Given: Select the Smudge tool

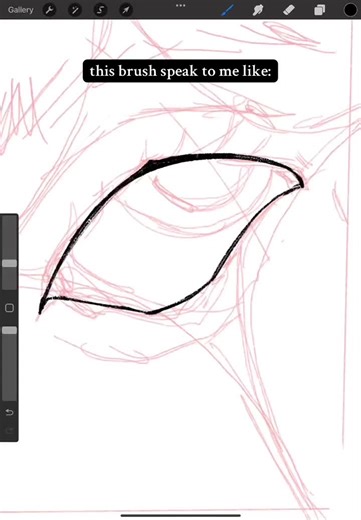Looking at the screenshot, I should [258, 10].
